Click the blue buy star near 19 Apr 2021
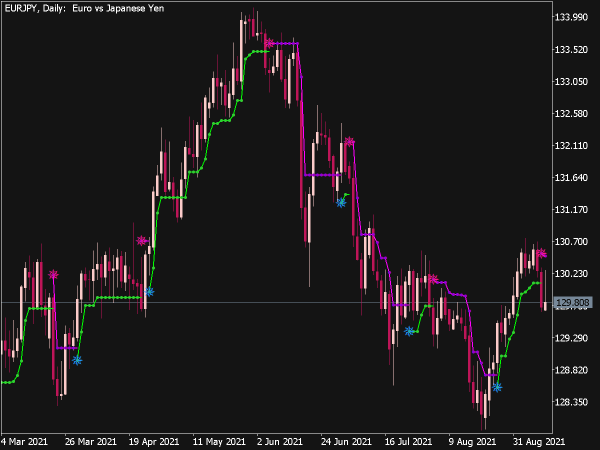Image resolution: width=600 pixels, height=450 pixels. point(149,292)
